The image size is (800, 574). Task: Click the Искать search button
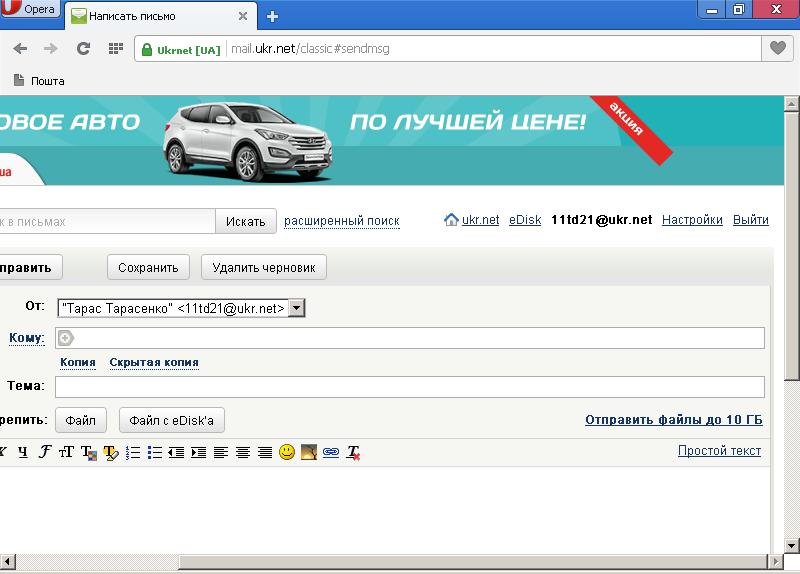coord(246,221)
